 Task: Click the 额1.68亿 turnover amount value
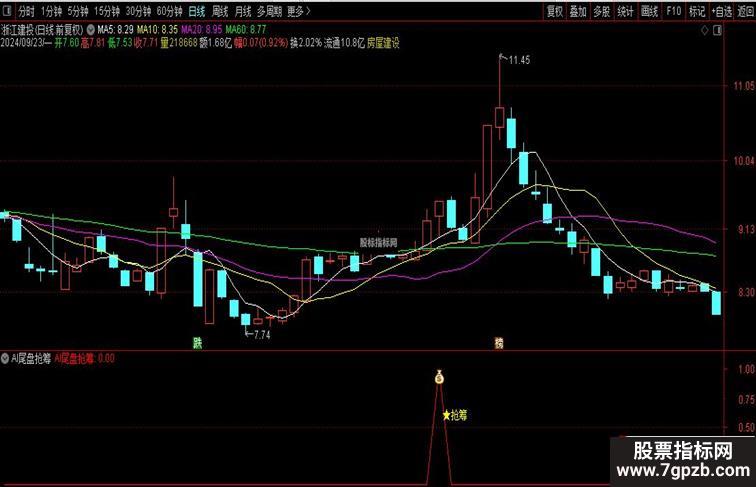click(x=216, y=43)
